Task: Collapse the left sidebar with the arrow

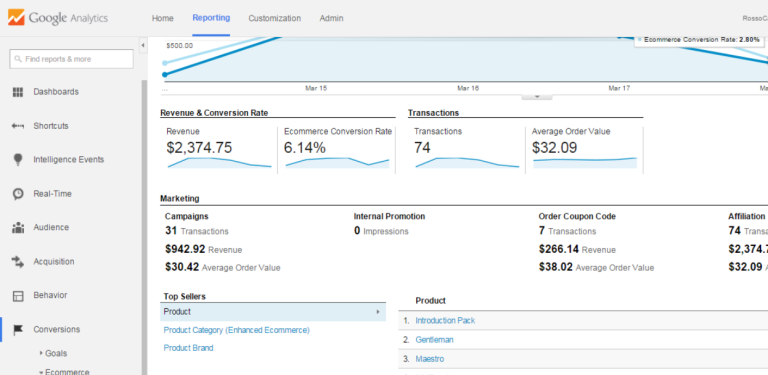Action: 143,46
